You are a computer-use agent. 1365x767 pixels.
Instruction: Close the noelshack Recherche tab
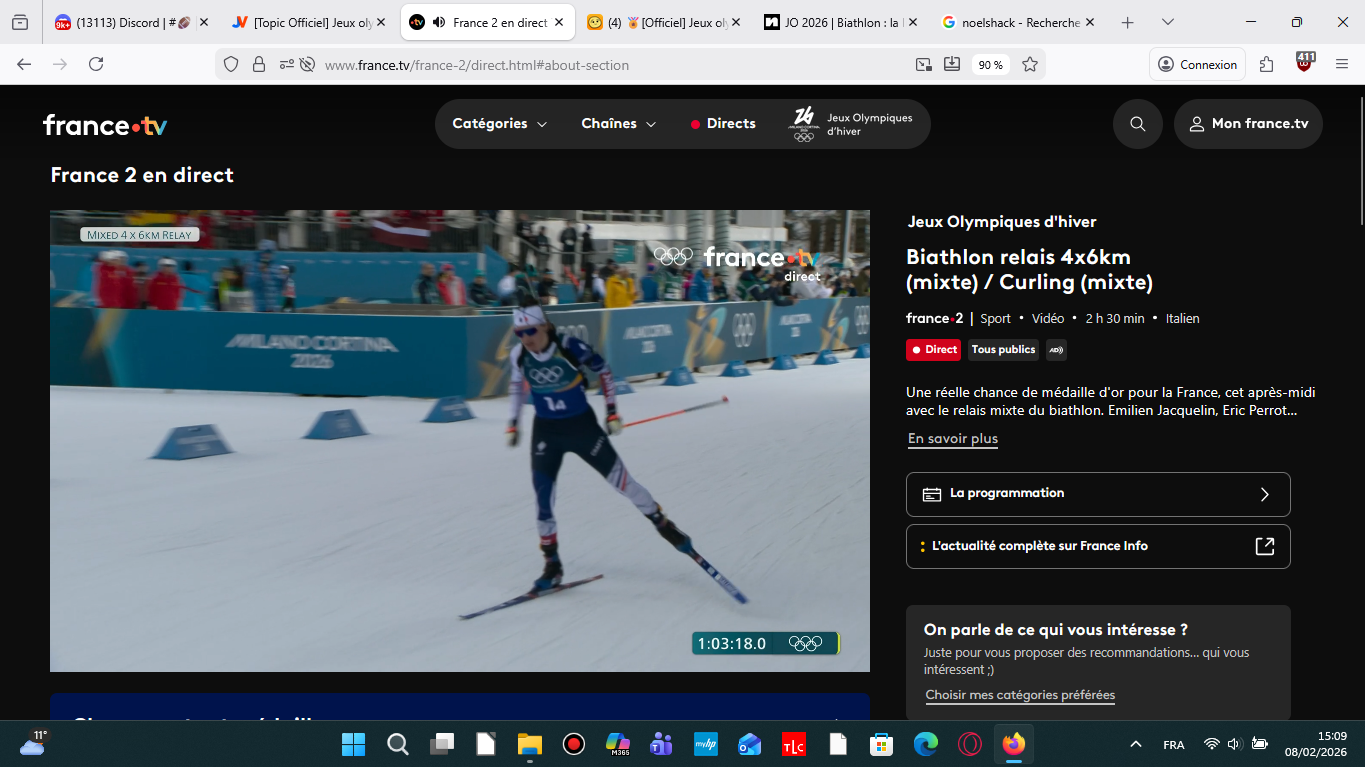1090,22
